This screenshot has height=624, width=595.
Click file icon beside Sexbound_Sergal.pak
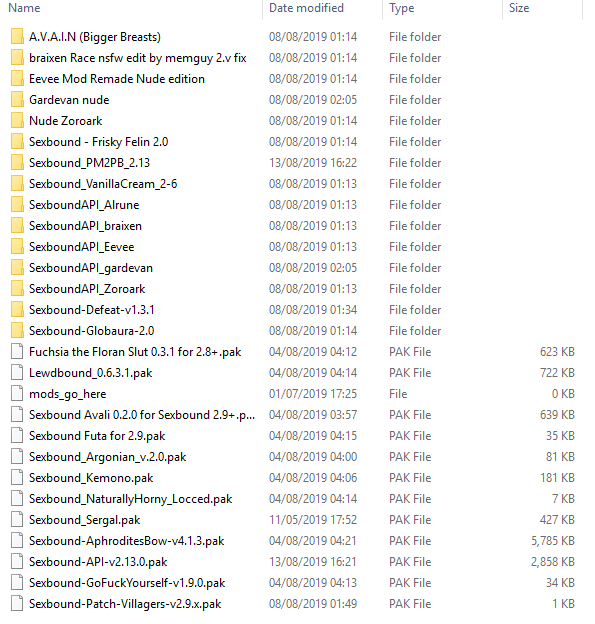pos(17,520)
